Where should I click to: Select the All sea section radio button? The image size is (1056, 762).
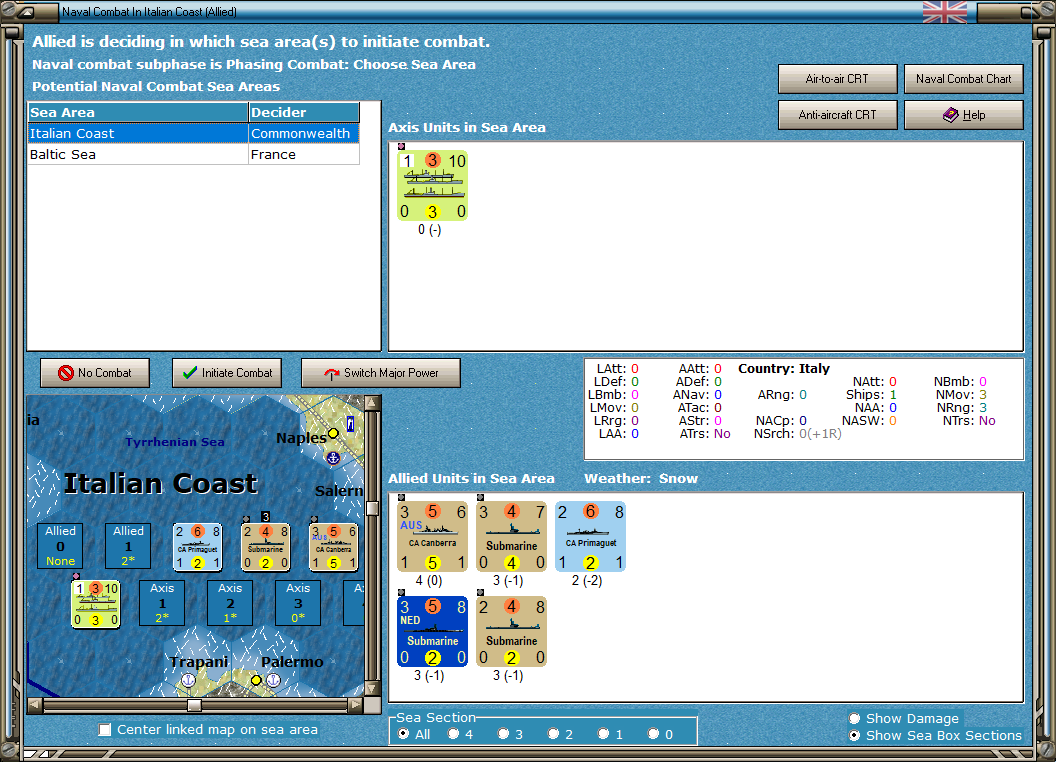coord(403,734)
